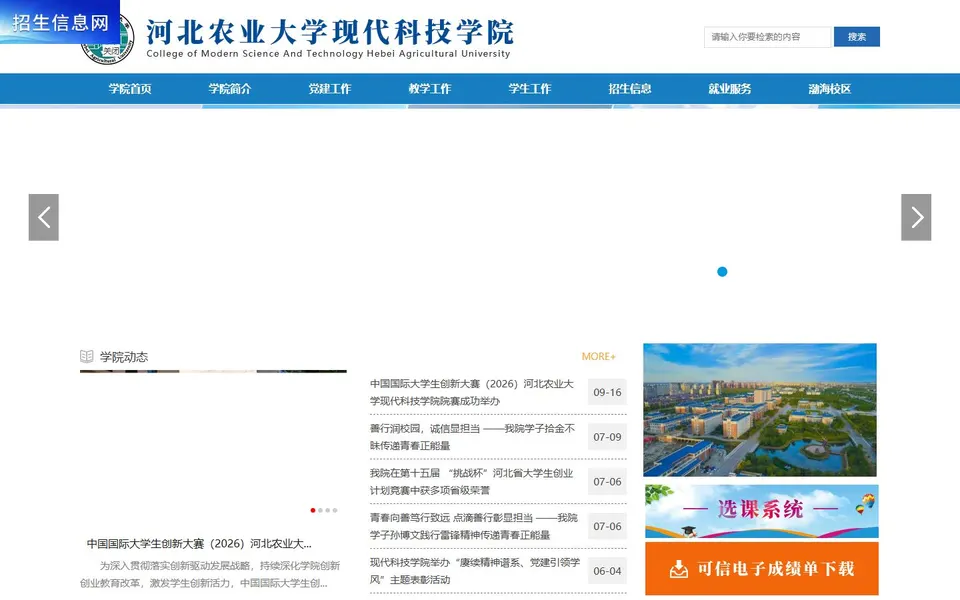The image size is (960, 600).
Task: Open 学生工作 menu item
Action: click(530, 89)
